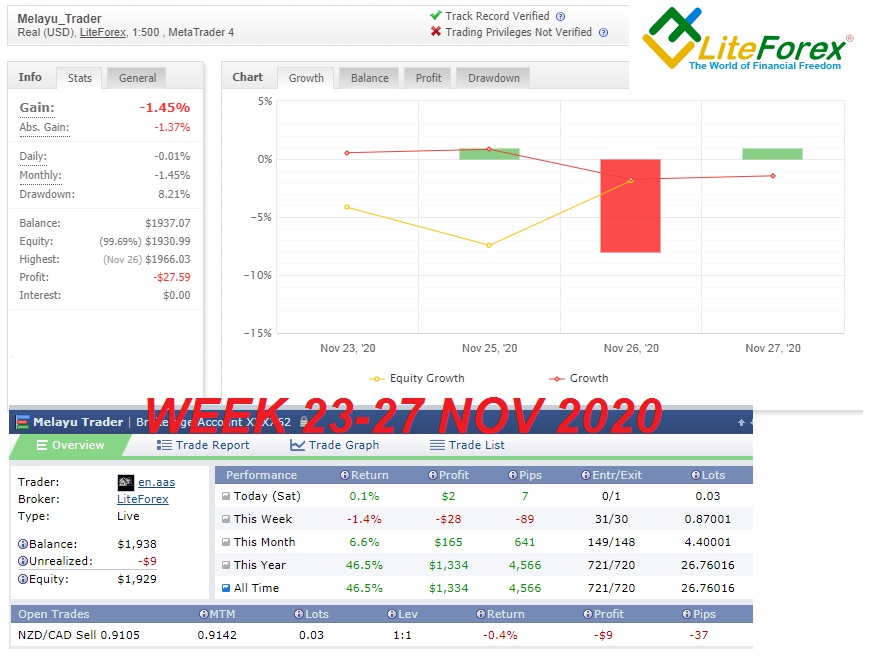869x662 pixels.
Task: Open the Trade List tab
Action: coord(467,445)
